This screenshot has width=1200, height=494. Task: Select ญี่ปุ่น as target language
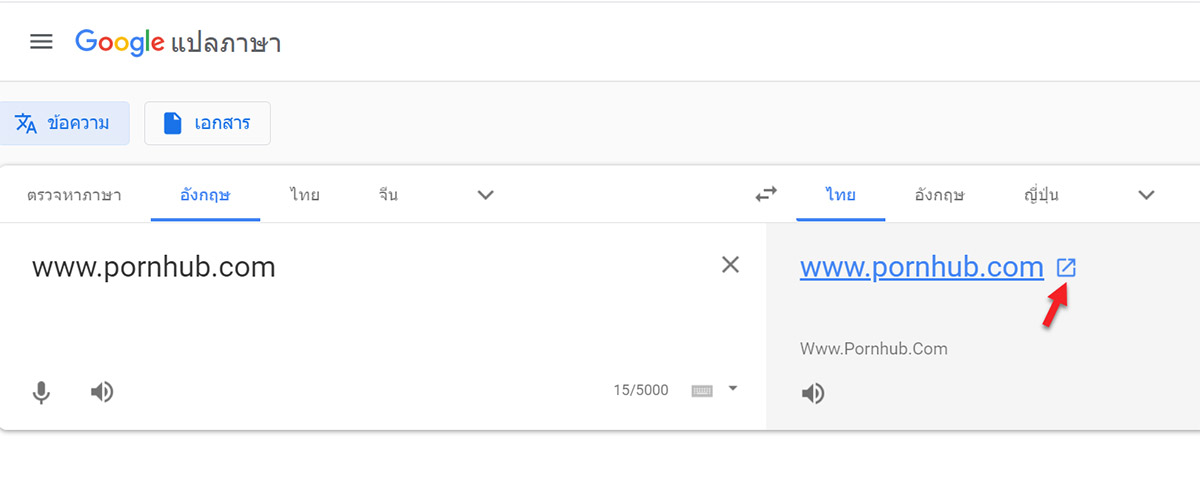pos(1041,195)
